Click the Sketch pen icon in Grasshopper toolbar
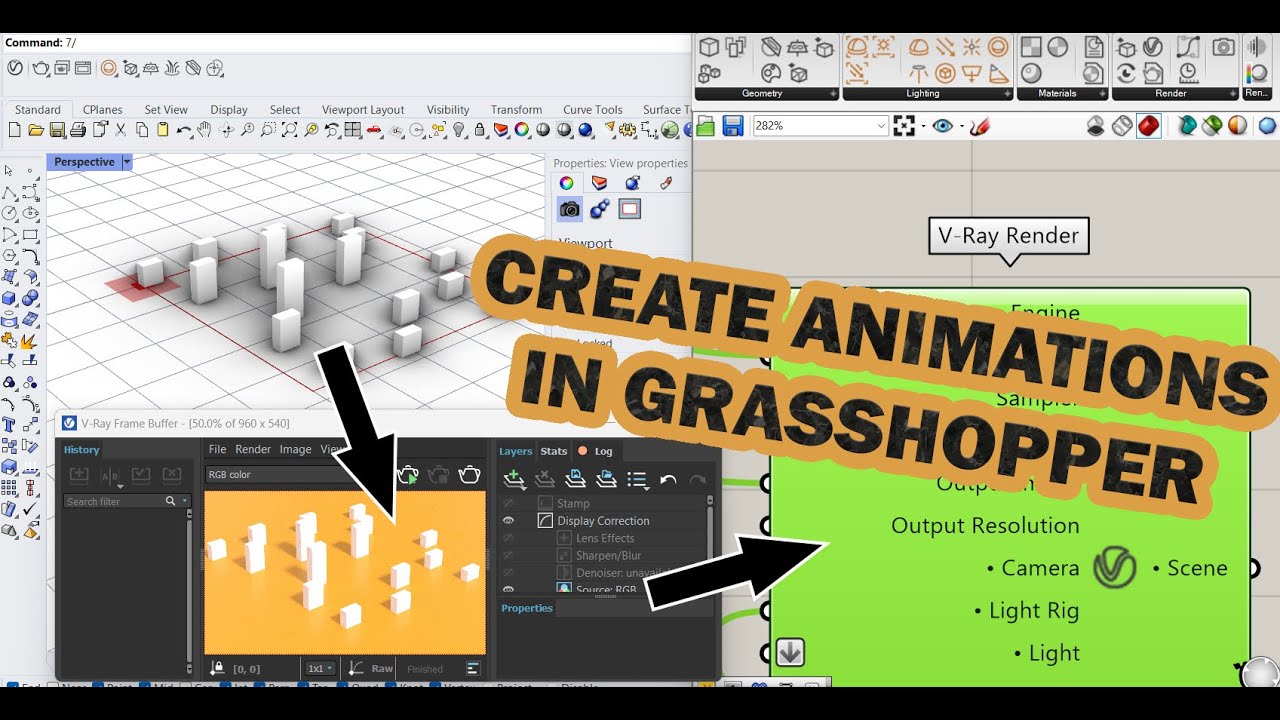The width and height of the screenshot is (1280, 720). click(x=979, y=126)
